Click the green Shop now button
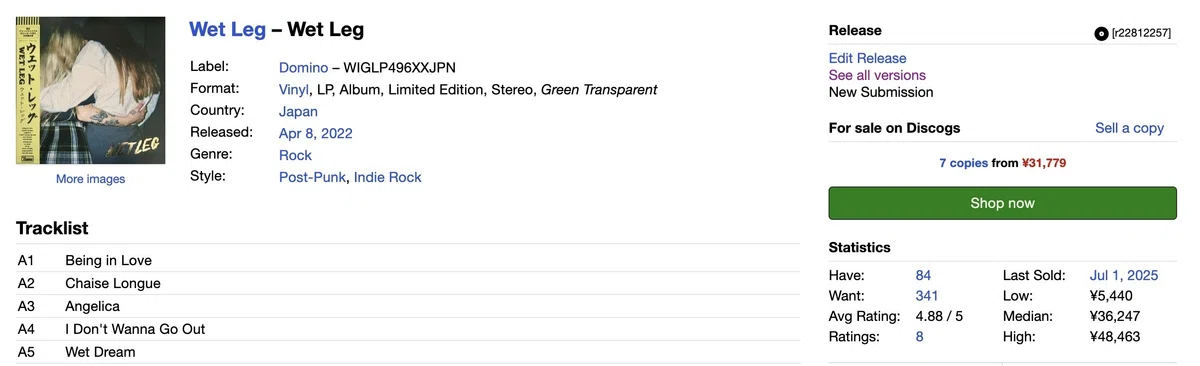 [1003, 203]
